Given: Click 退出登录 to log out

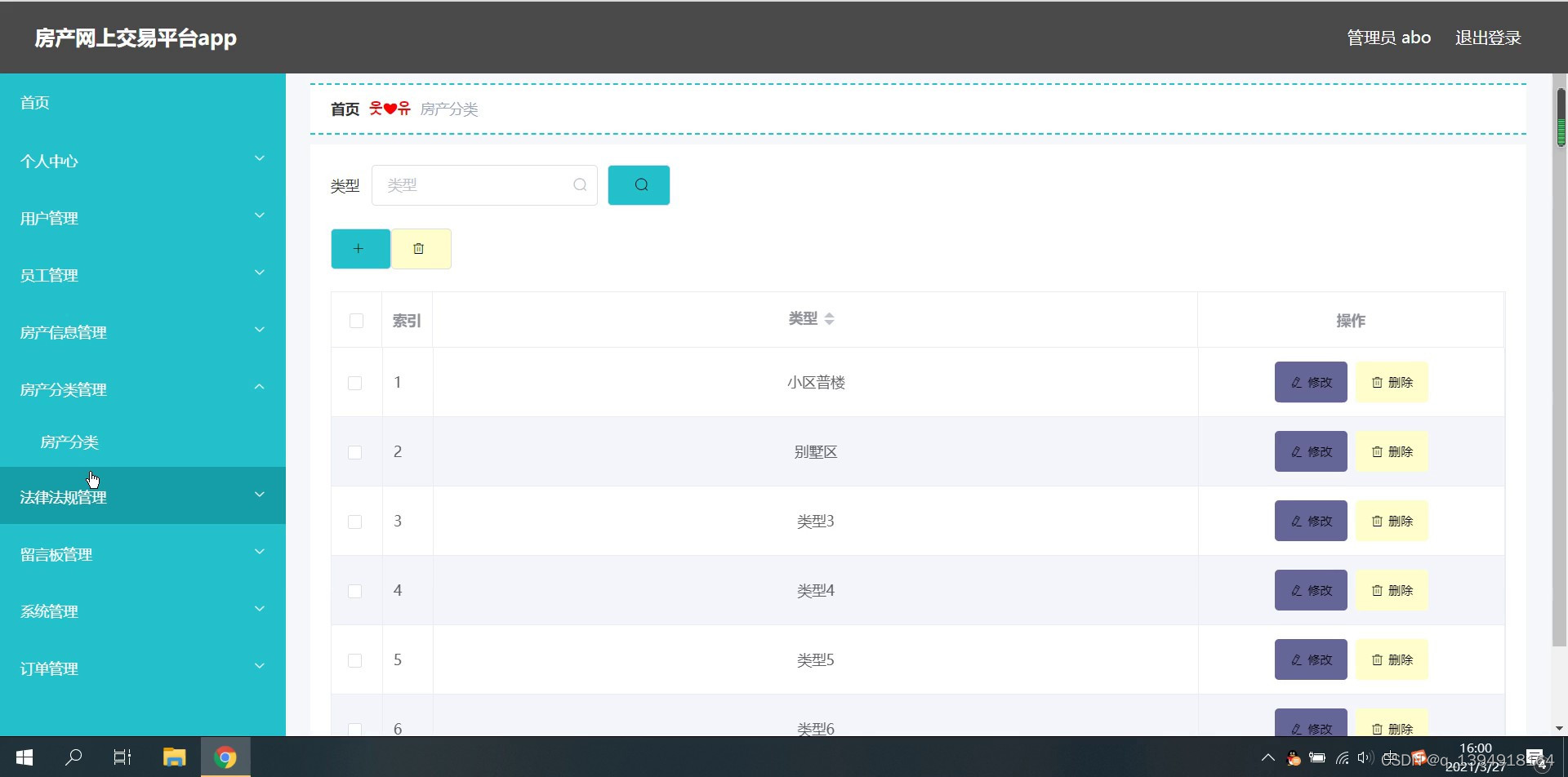Looking at the screenshot, I should pyautogui.click(x=1488, y=38).
